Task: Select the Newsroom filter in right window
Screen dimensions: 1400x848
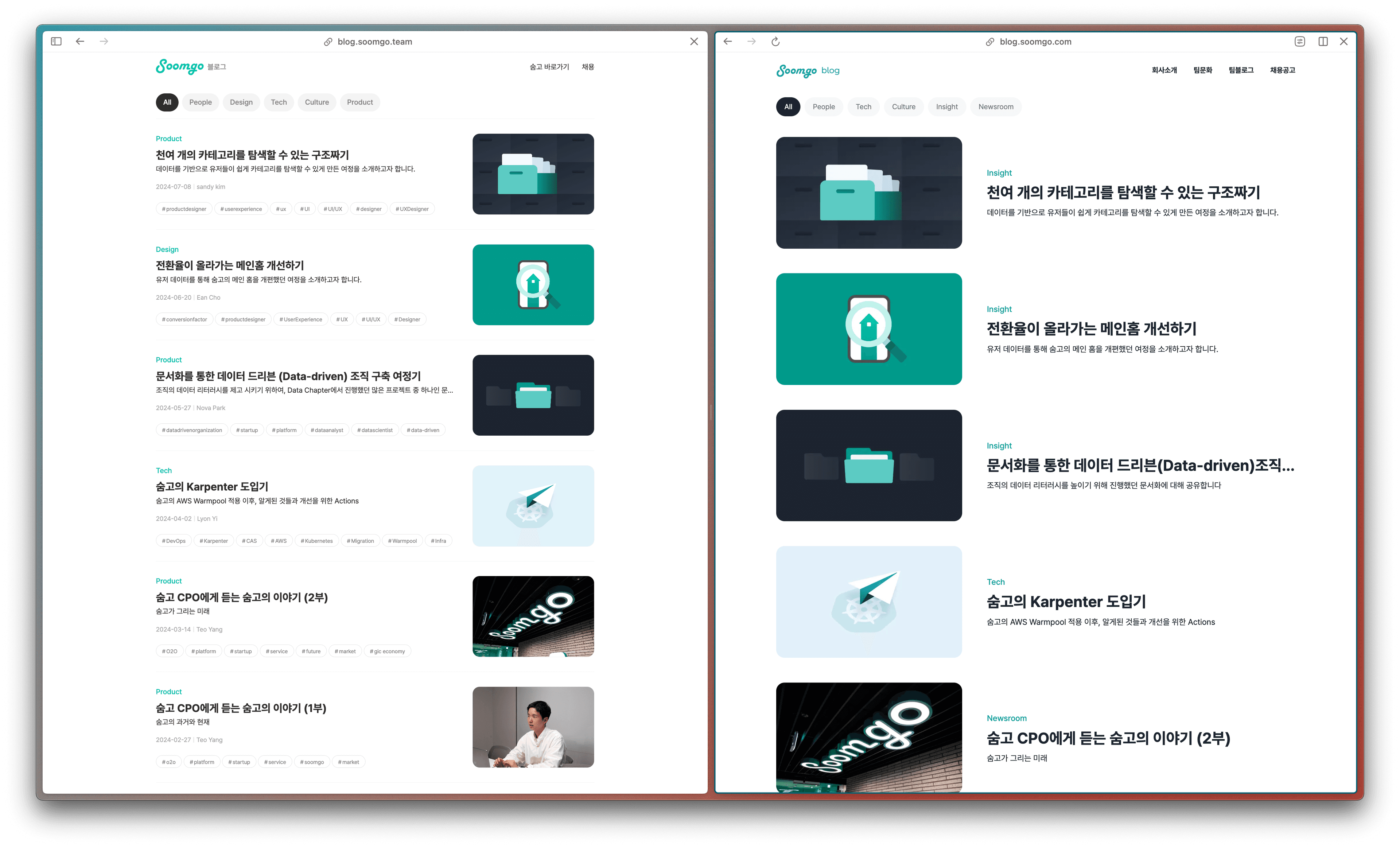Action: point(996,107)
